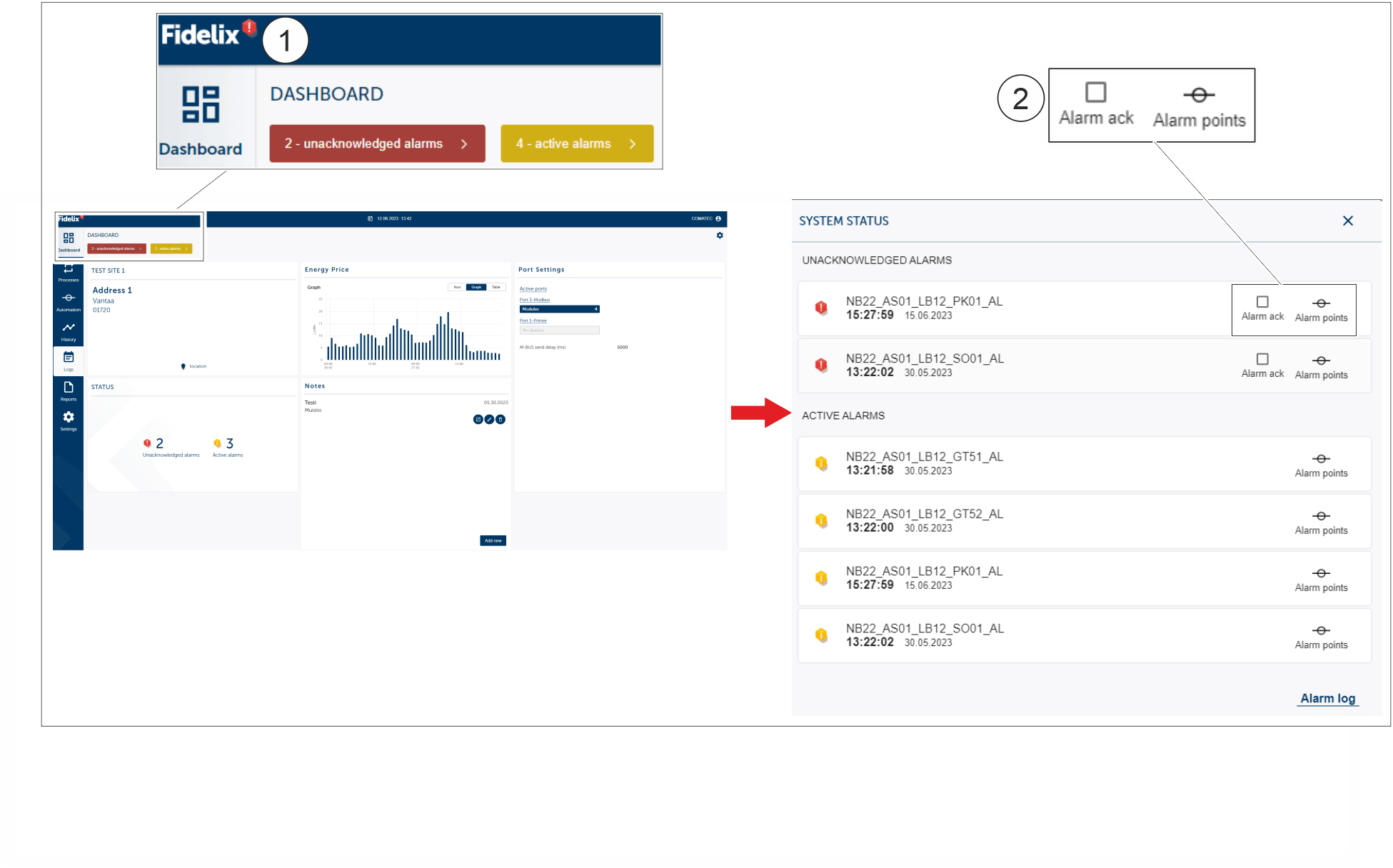Image resolution: width=1393 pixels, height=868 pixels.
Task: Click chevron on 4 - active alarms button
Action: point(633,144)
